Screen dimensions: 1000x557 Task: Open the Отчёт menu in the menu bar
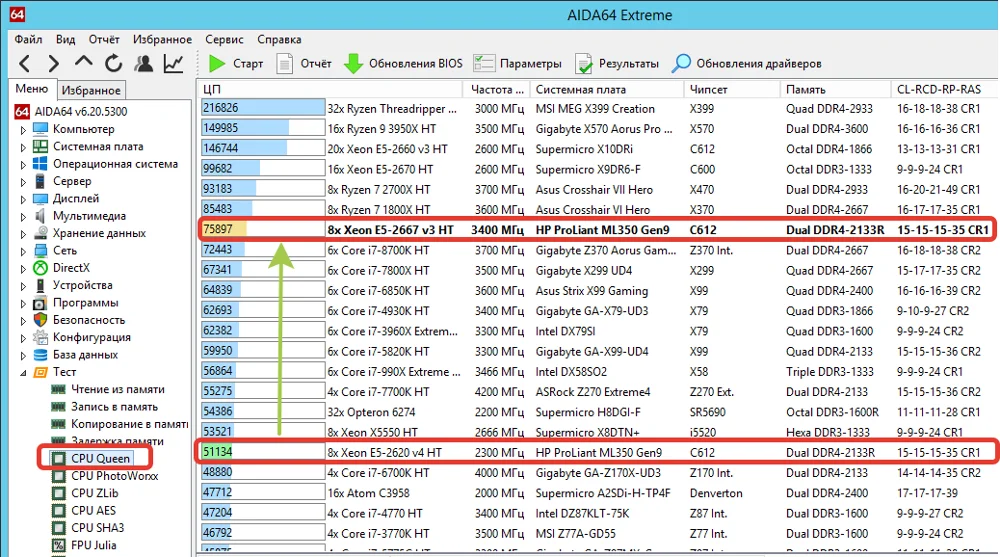click(x=104, y=39)
